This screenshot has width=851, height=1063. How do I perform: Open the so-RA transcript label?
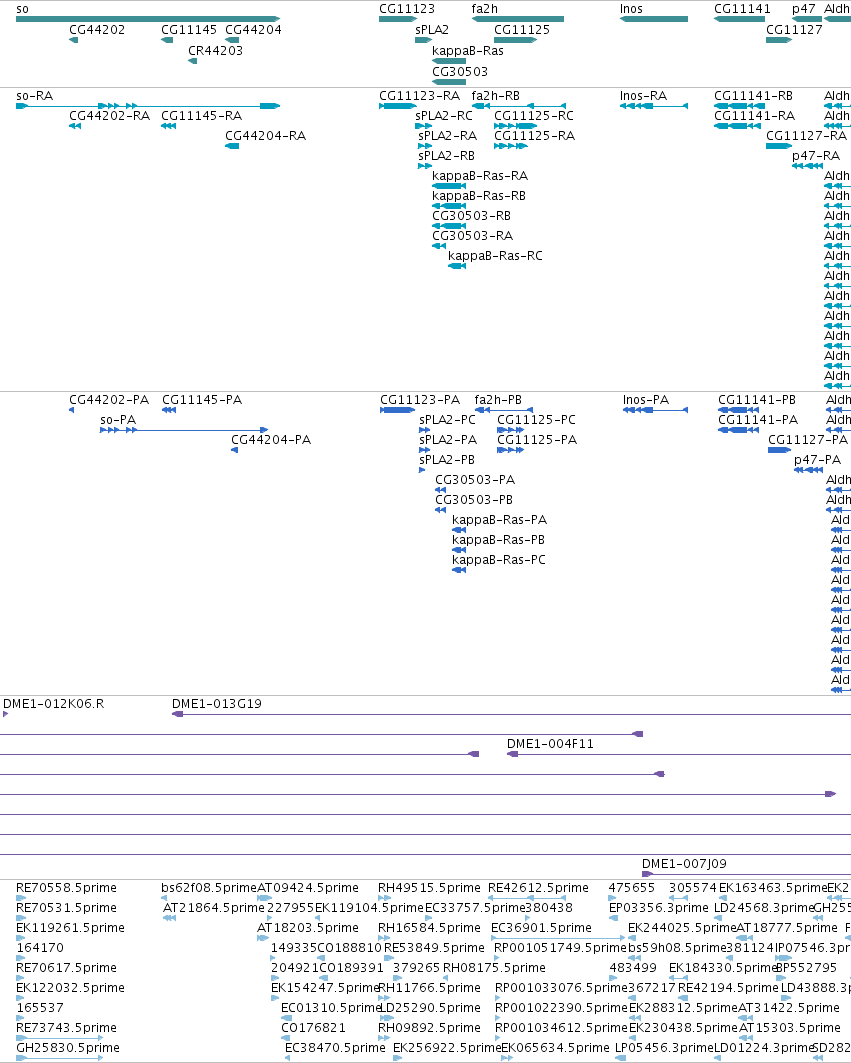point(35,96)
